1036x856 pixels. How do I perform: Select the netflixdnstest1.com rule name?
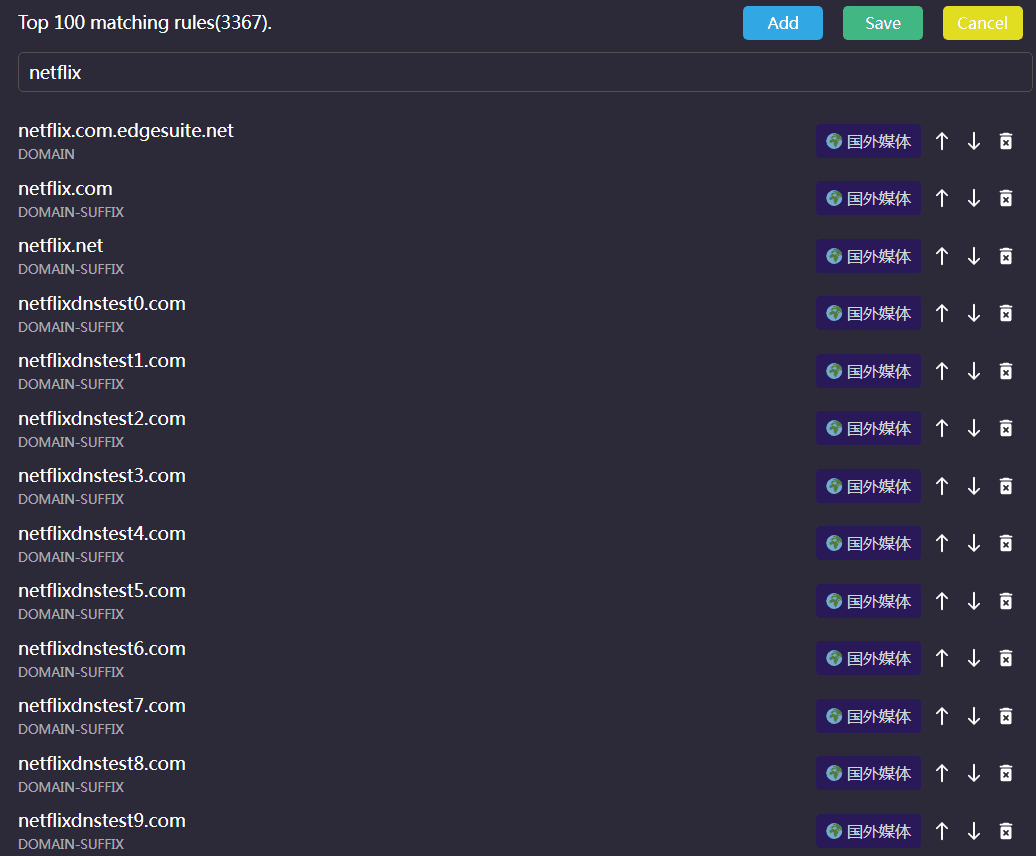(x=102, y=361)
